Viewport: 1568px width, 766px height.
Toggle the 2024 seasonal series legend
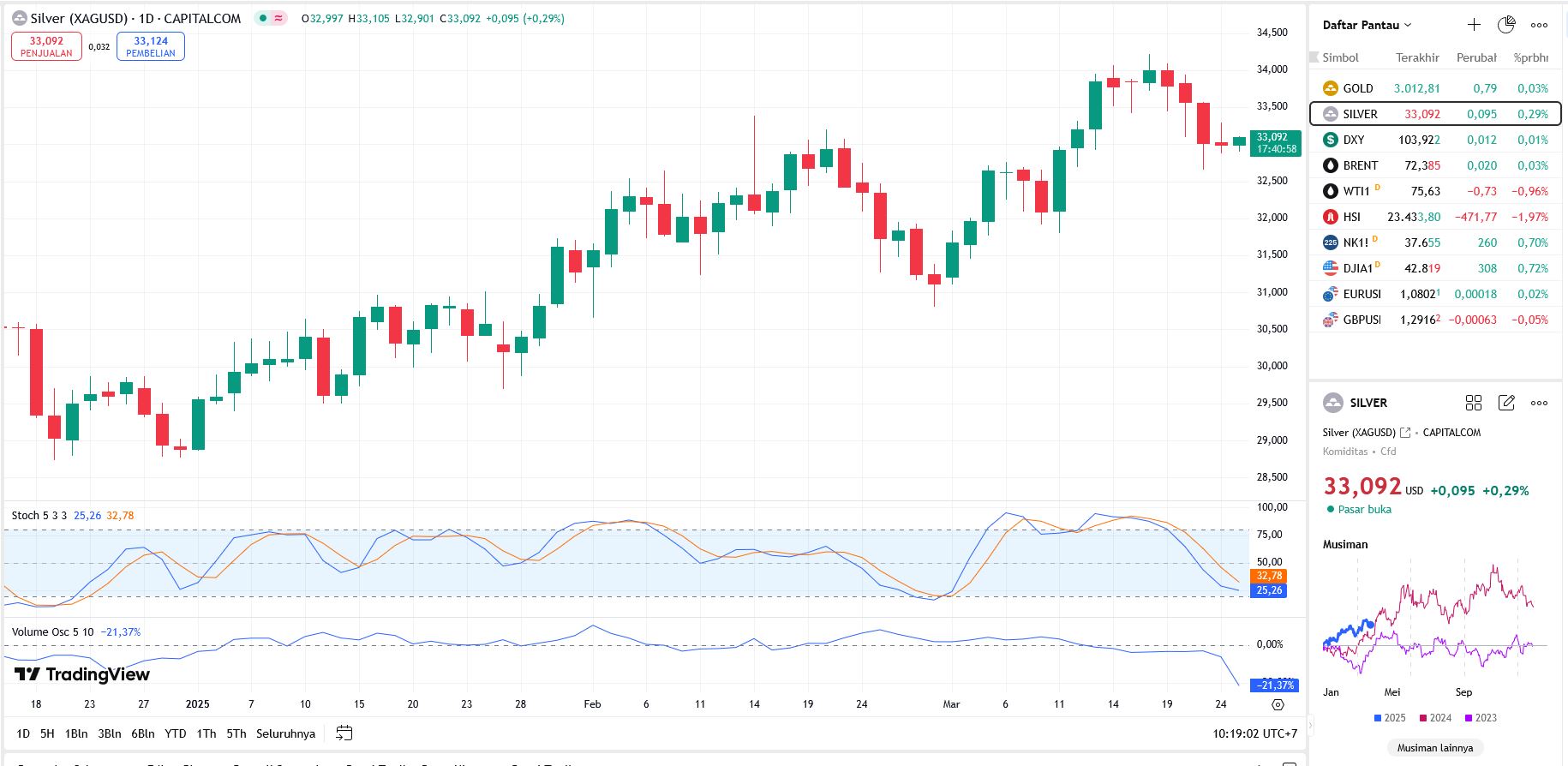click(x=1435, y=718)
